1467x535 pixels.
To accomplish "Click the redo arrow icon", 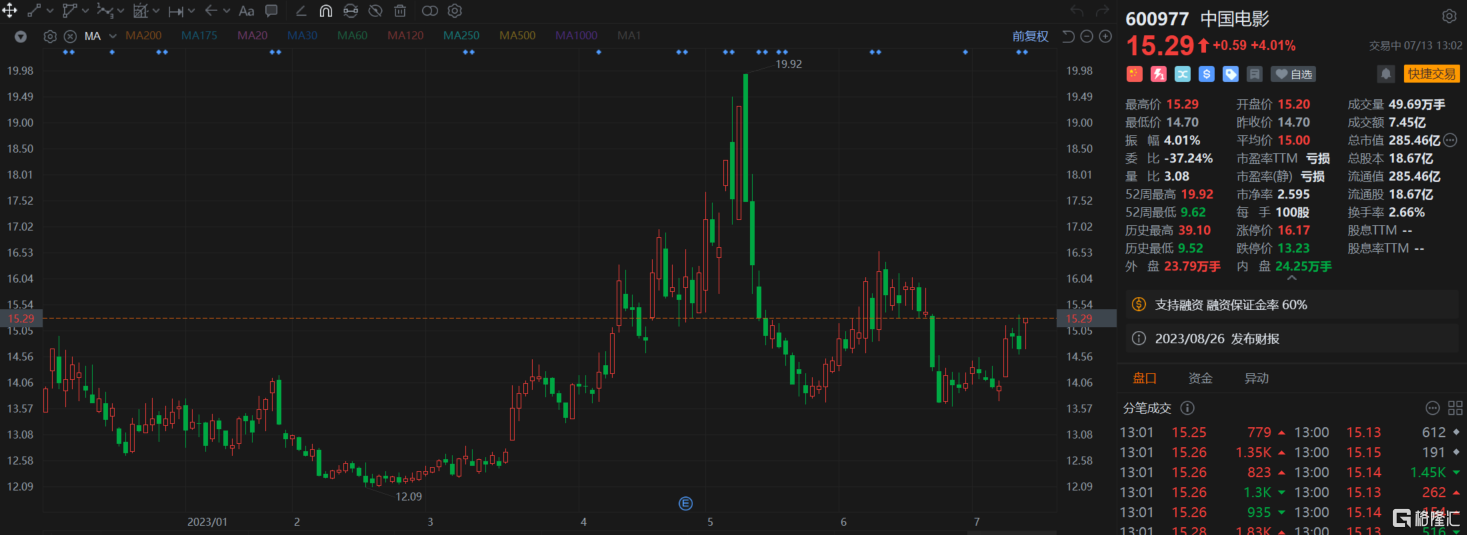I will [1104, 11].
